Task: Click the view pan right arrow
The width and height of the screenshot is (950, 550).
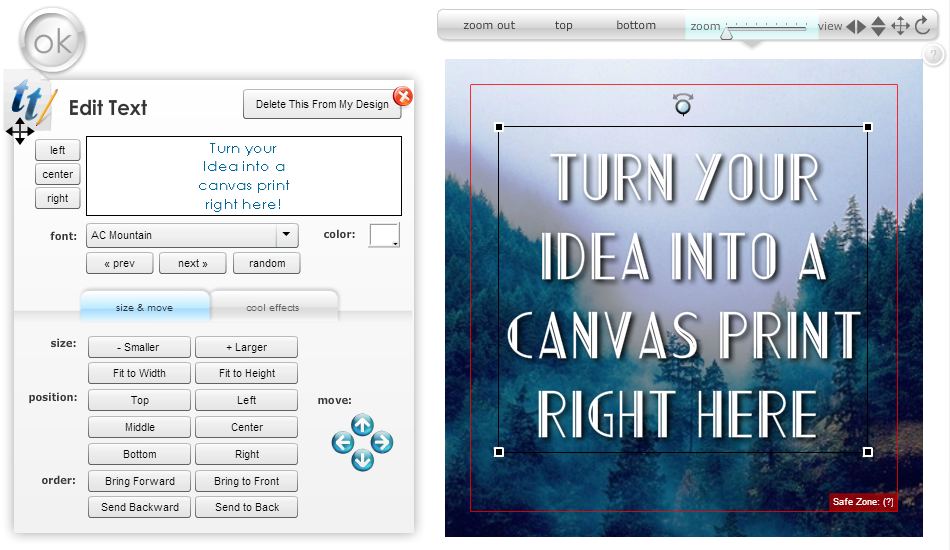Action: click(862, 26)
